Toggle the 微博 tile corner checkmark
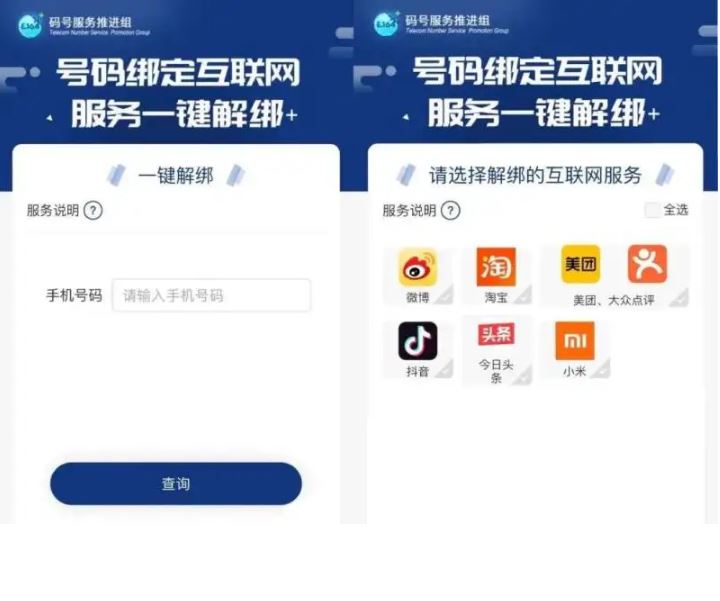This screenshot has width=720, height=601. click(x=445, y=296)
